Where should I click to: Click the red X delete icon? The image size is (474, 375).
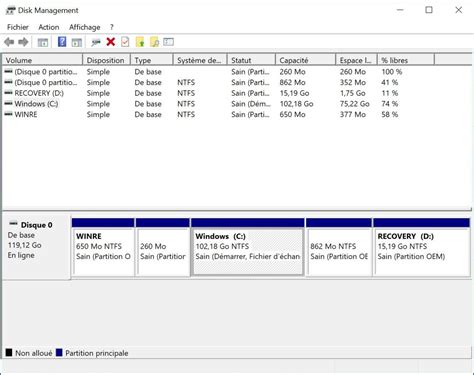(111, 42)
